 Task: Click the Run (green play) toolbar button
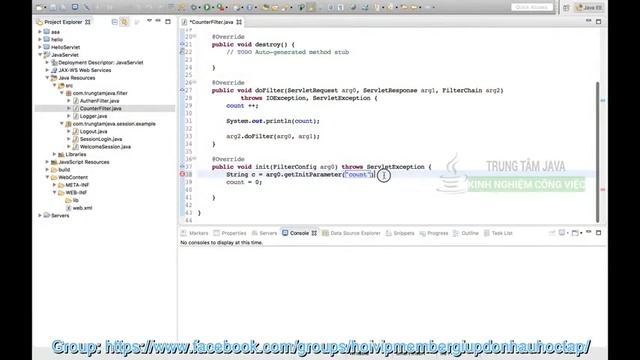coord(207,7)
